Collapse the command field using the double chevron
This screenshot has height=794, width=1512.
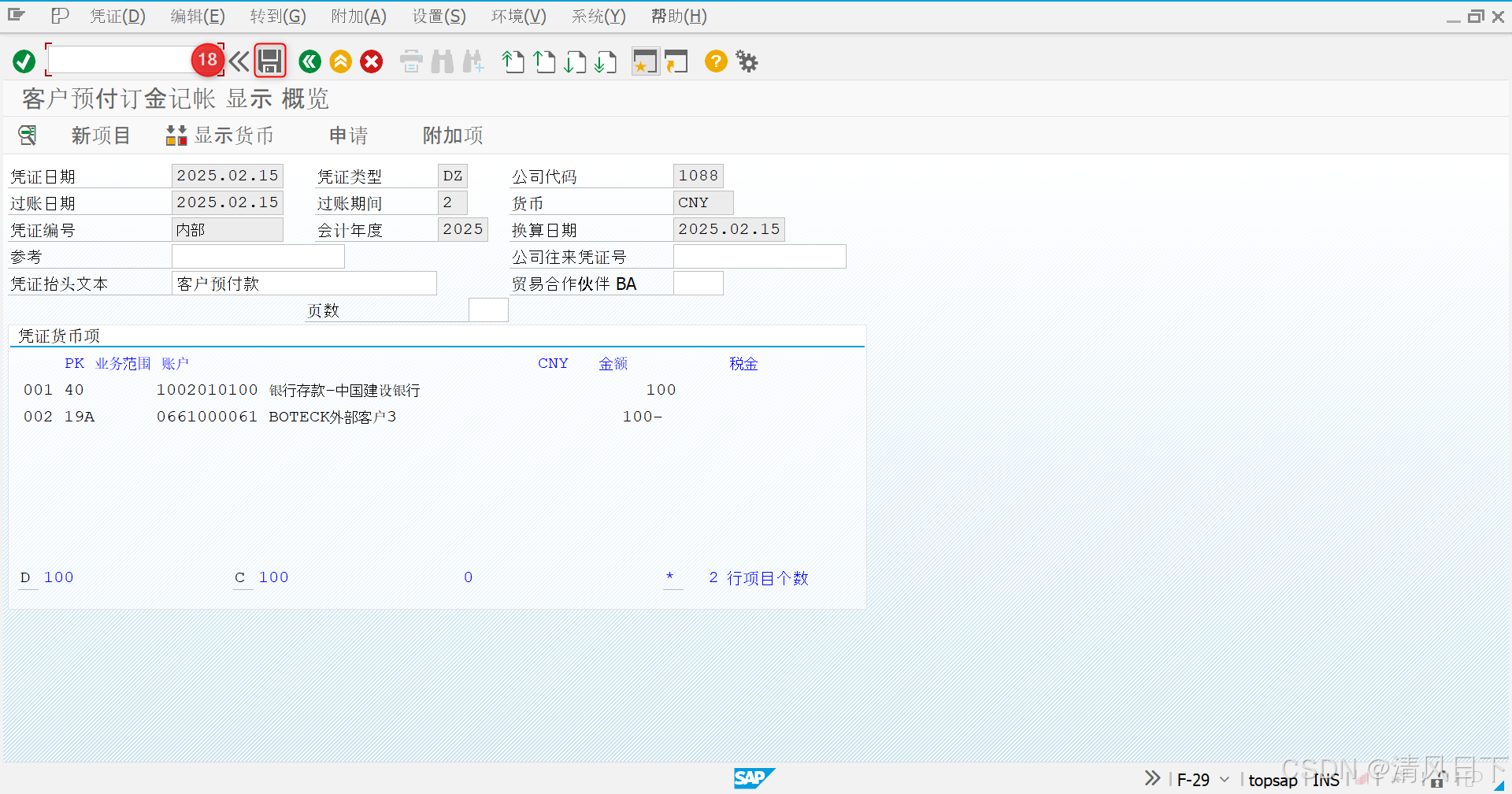[239, 61]
